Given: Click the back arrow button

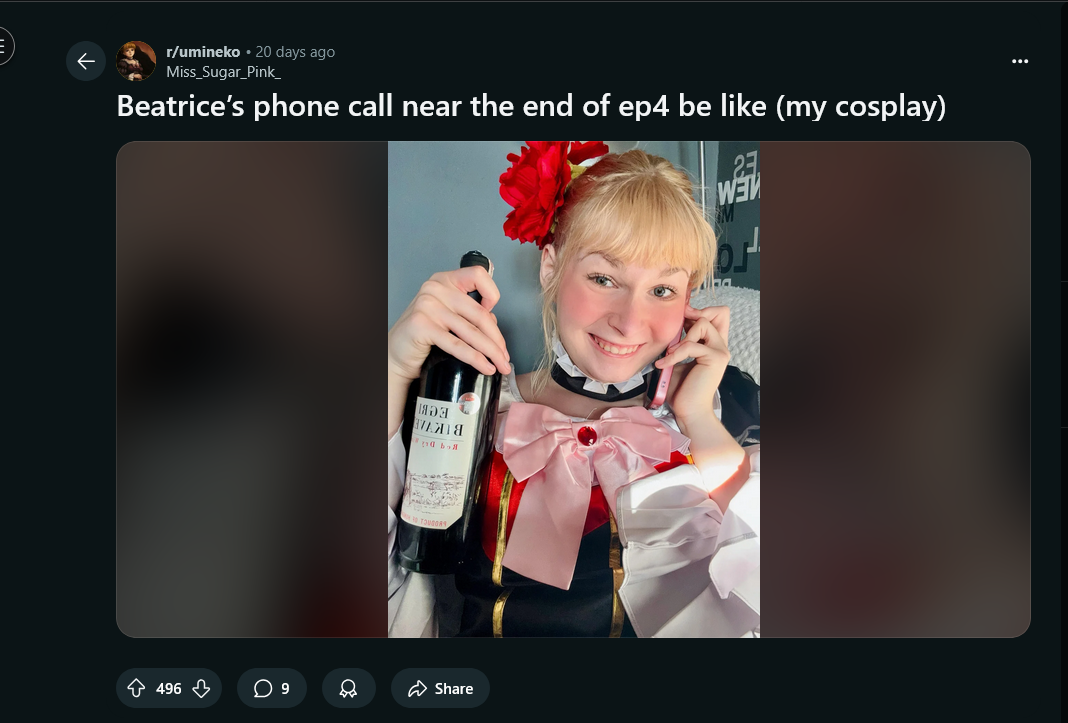Looking at the screenshot, I should point(86,61).
